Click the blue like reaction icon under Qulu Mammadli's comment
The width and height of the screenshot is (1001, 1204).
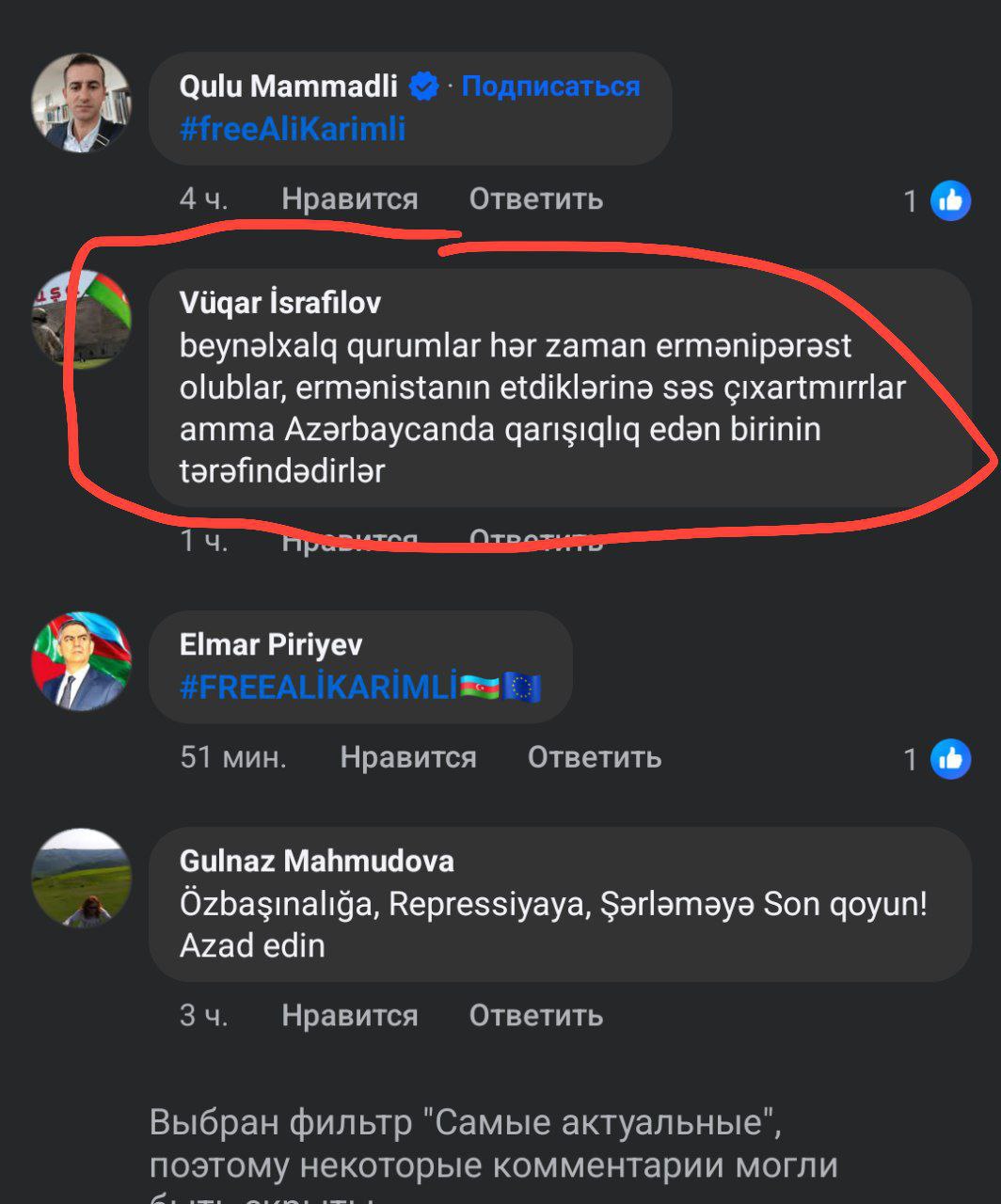tap(950, 199)
